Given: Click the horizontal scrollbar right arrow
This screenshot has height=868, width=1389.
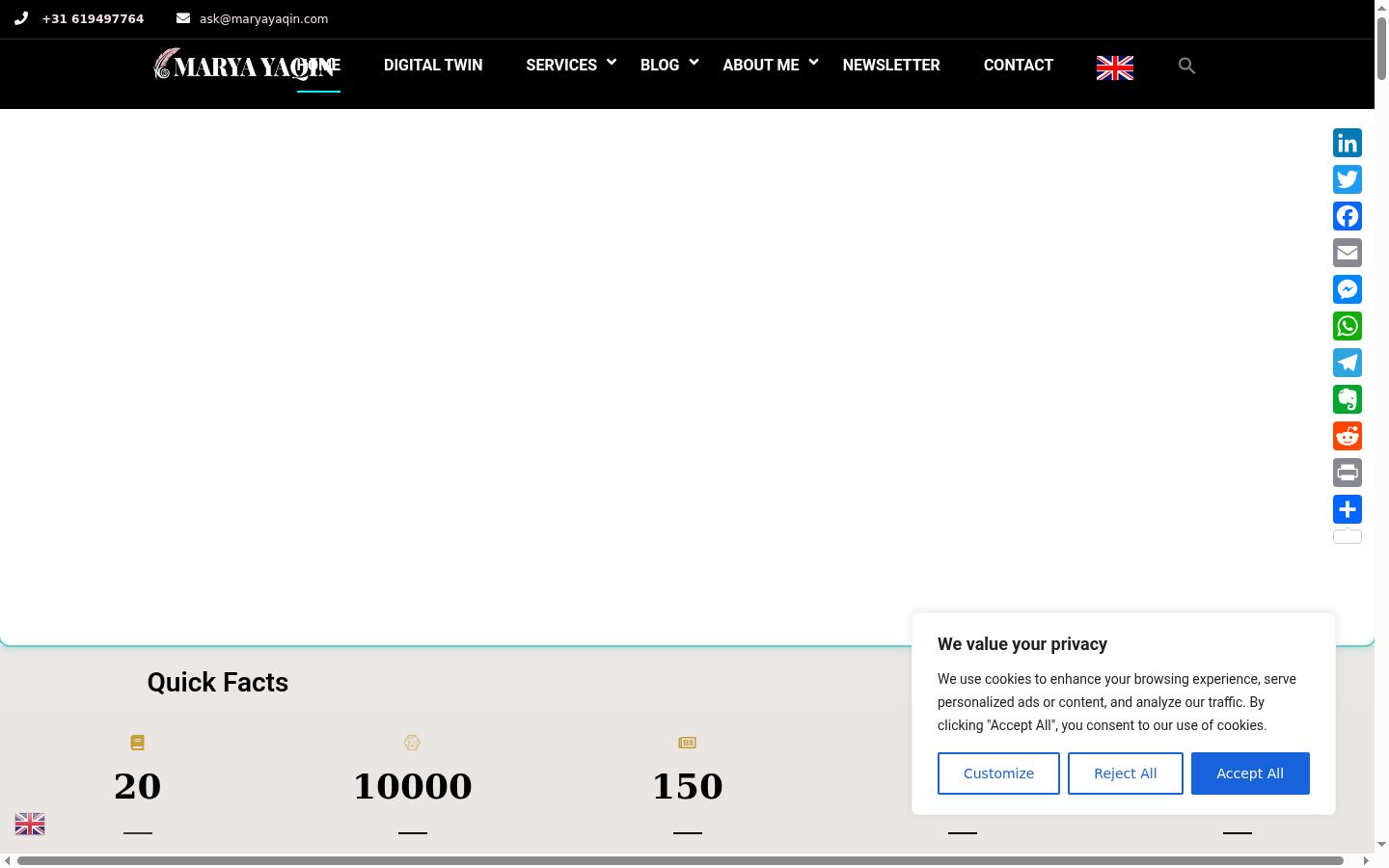Looking at the screenshot, I should pyautogui.click(x=1366, y=860).
